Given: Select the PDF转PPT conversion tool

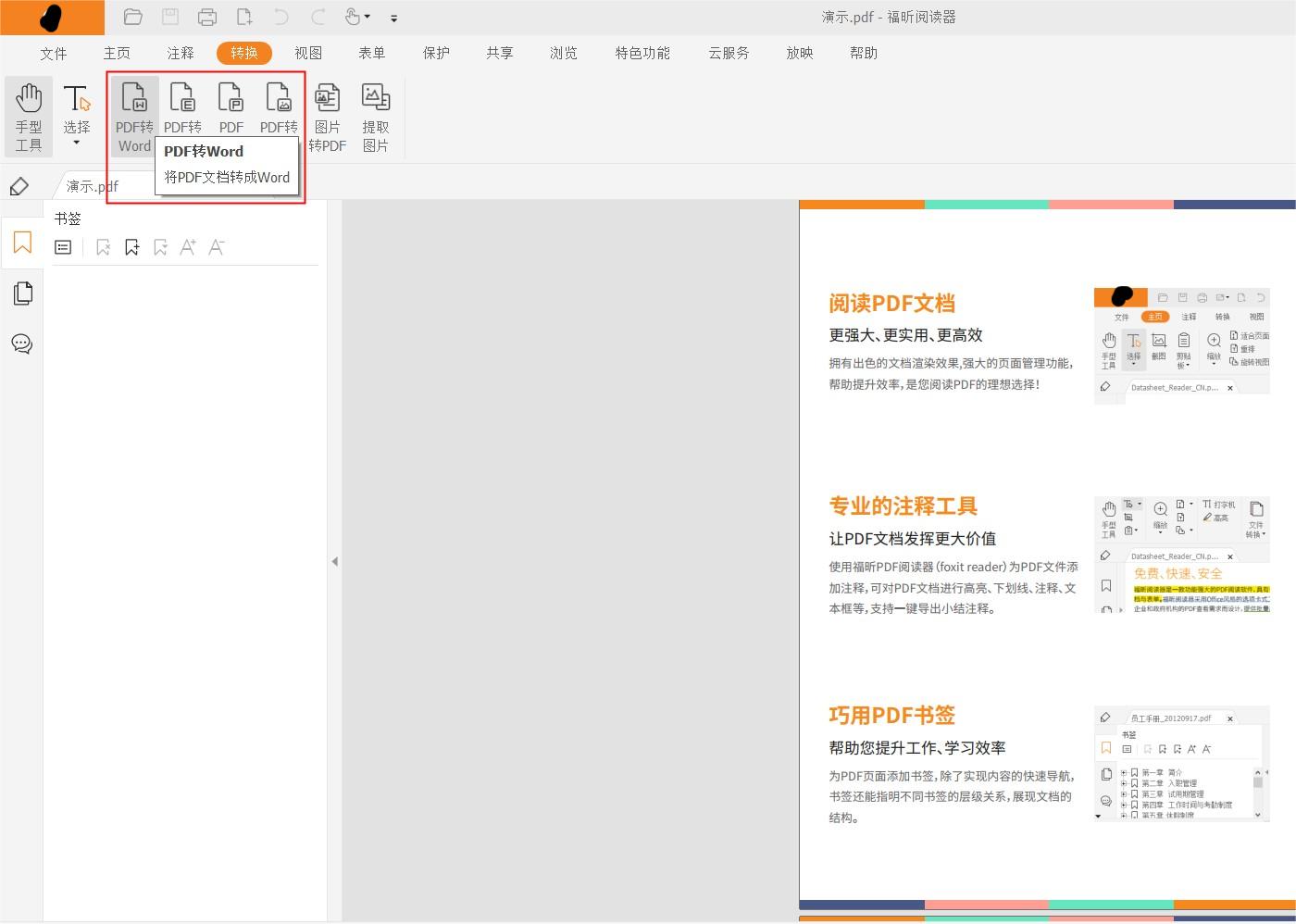Looking at the screenshot, I should [x=231, y=111].
